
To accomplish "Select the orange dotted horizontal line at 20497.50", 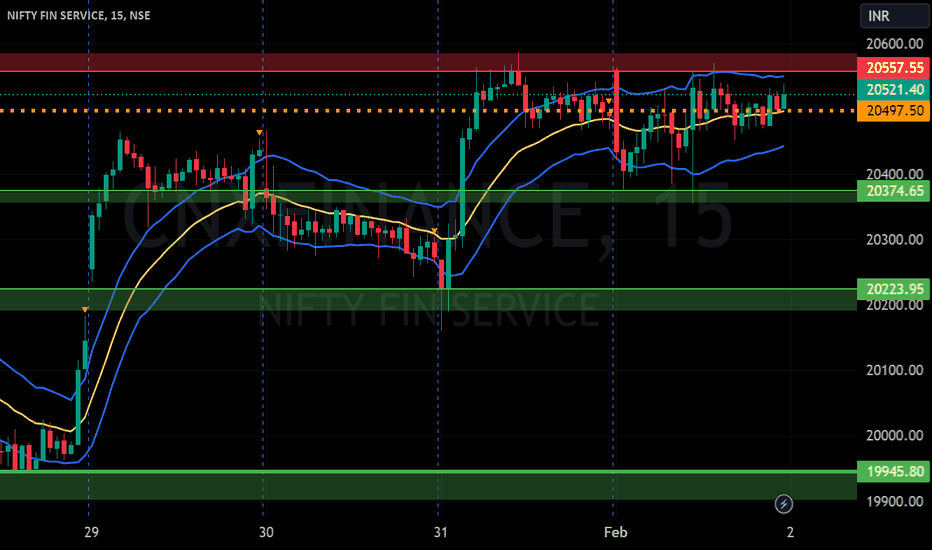I will tap(428, 111).
